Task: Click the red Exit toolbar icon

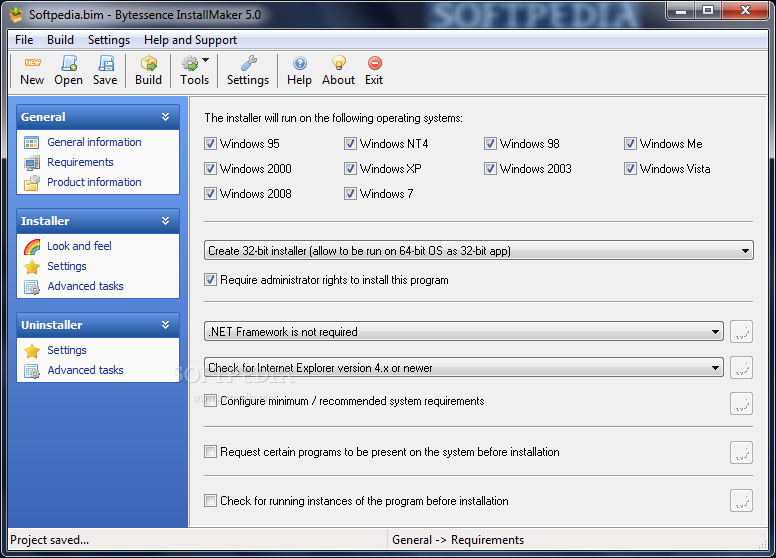Action: point(375,63)
